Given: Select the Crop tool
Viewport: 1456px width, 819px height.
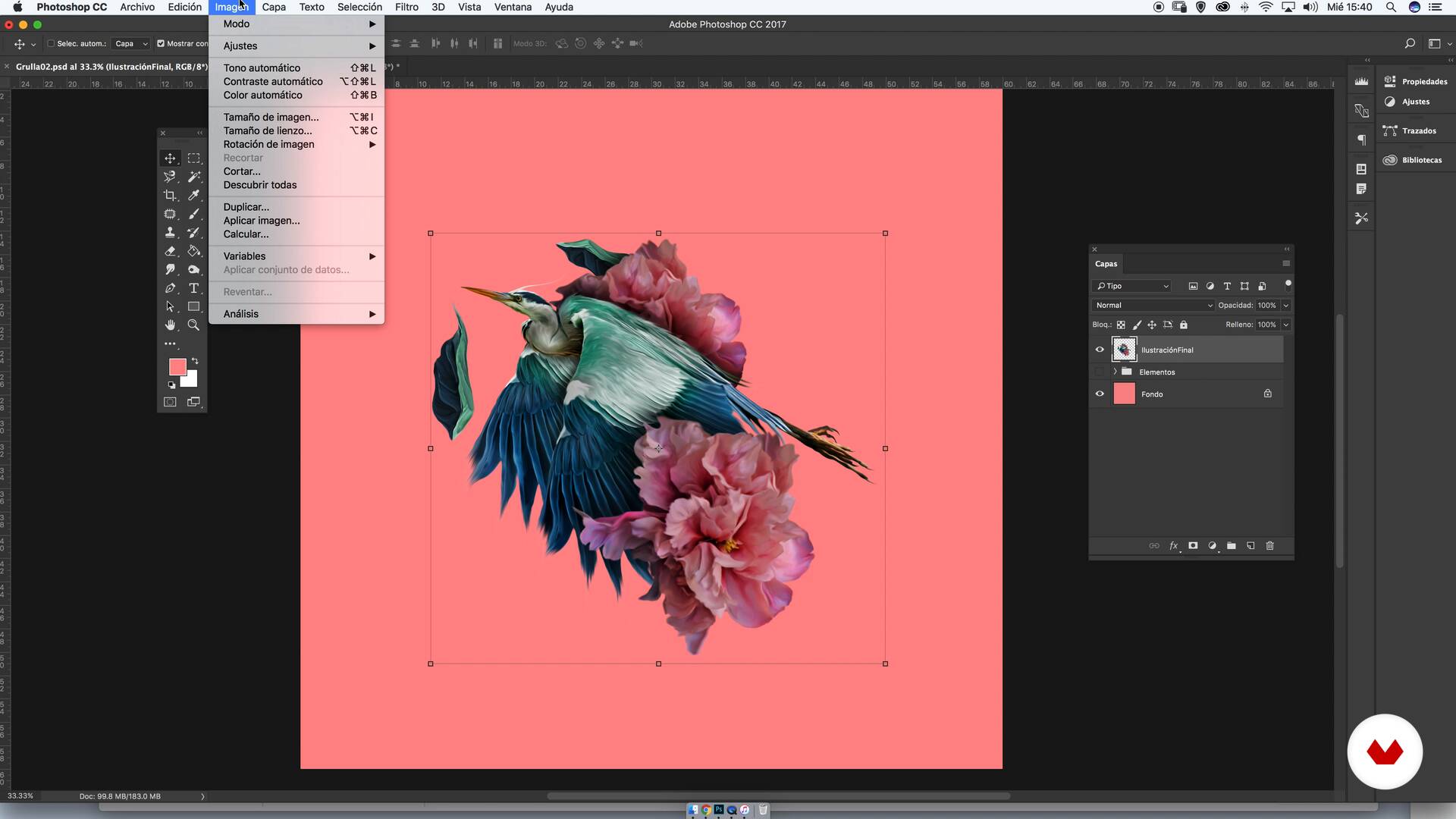Looking at the screenshot, I should [x=170, y=196].
